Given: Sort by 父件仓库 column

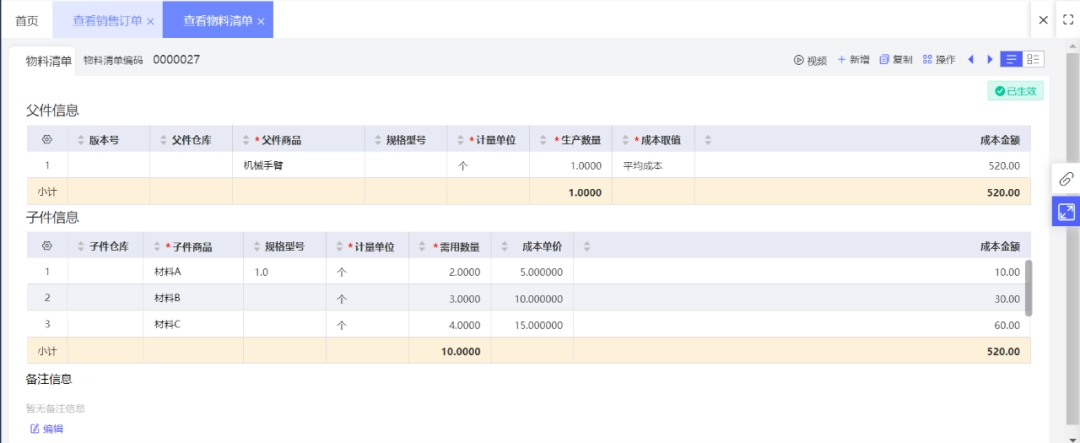Looking at the screenshot, I should [x=164, y=140].
